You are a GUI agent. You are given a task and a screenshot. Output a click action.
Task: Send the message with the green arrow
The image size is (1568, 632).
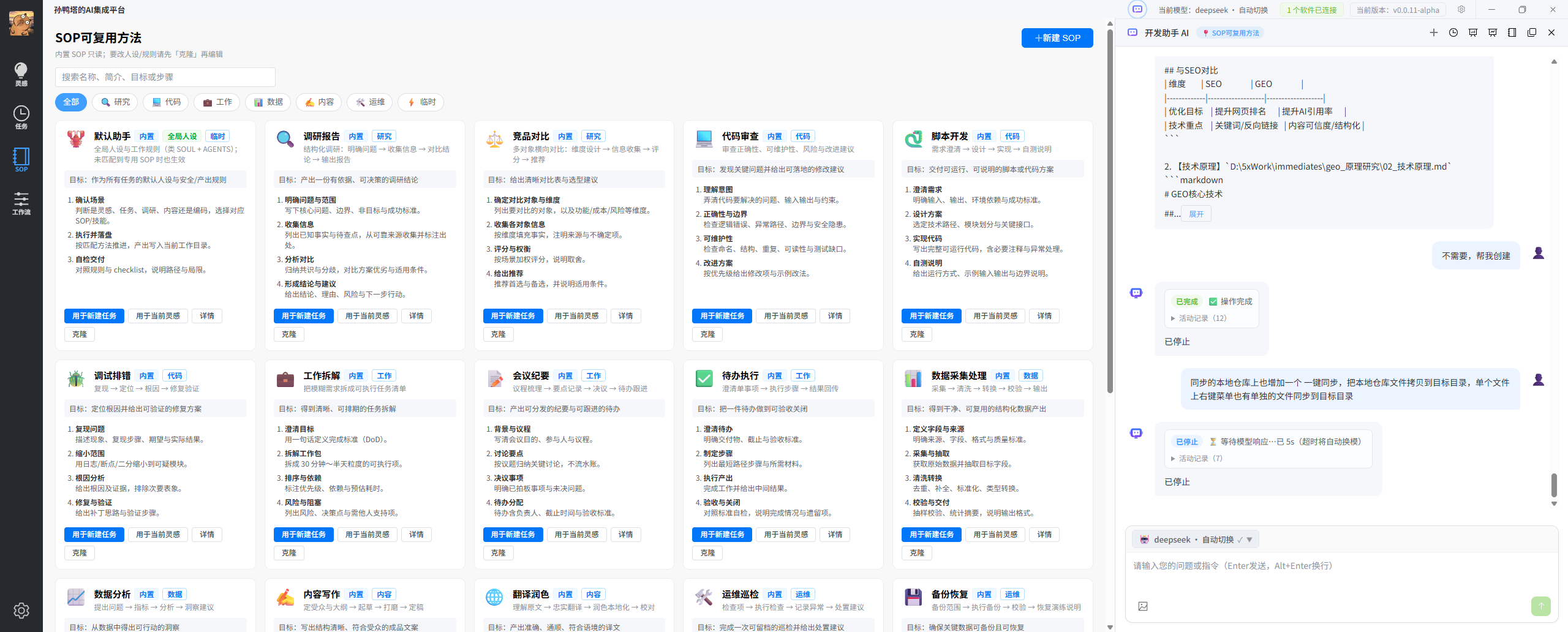(1541, 606)
